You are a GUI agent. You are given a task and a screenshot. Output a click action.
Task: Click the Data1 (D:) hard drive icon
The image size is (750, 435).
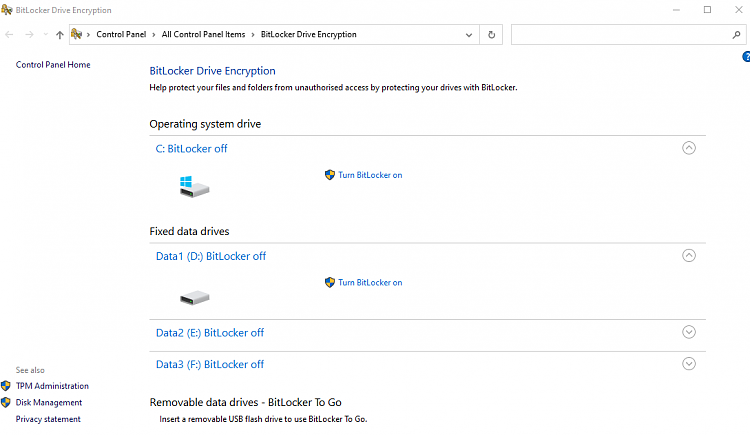[x=195, y=298]
